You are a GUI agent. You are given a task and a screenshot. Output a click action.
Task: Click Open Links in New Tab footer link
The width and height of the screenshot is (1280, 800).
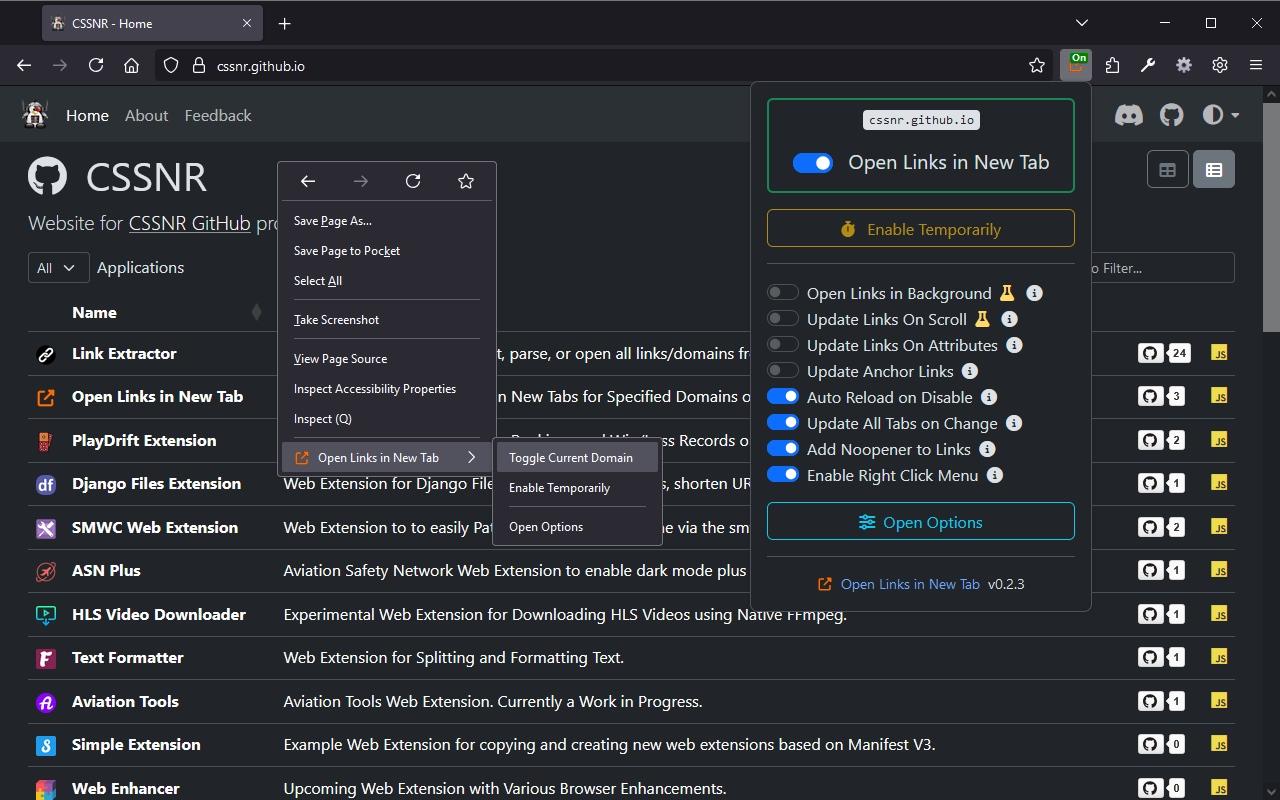[x=910, y=584]
